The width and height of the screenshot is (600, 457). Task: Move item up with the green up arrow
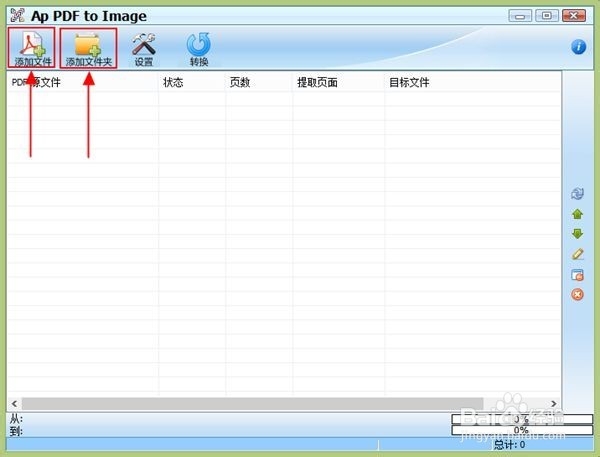point(577,214)
